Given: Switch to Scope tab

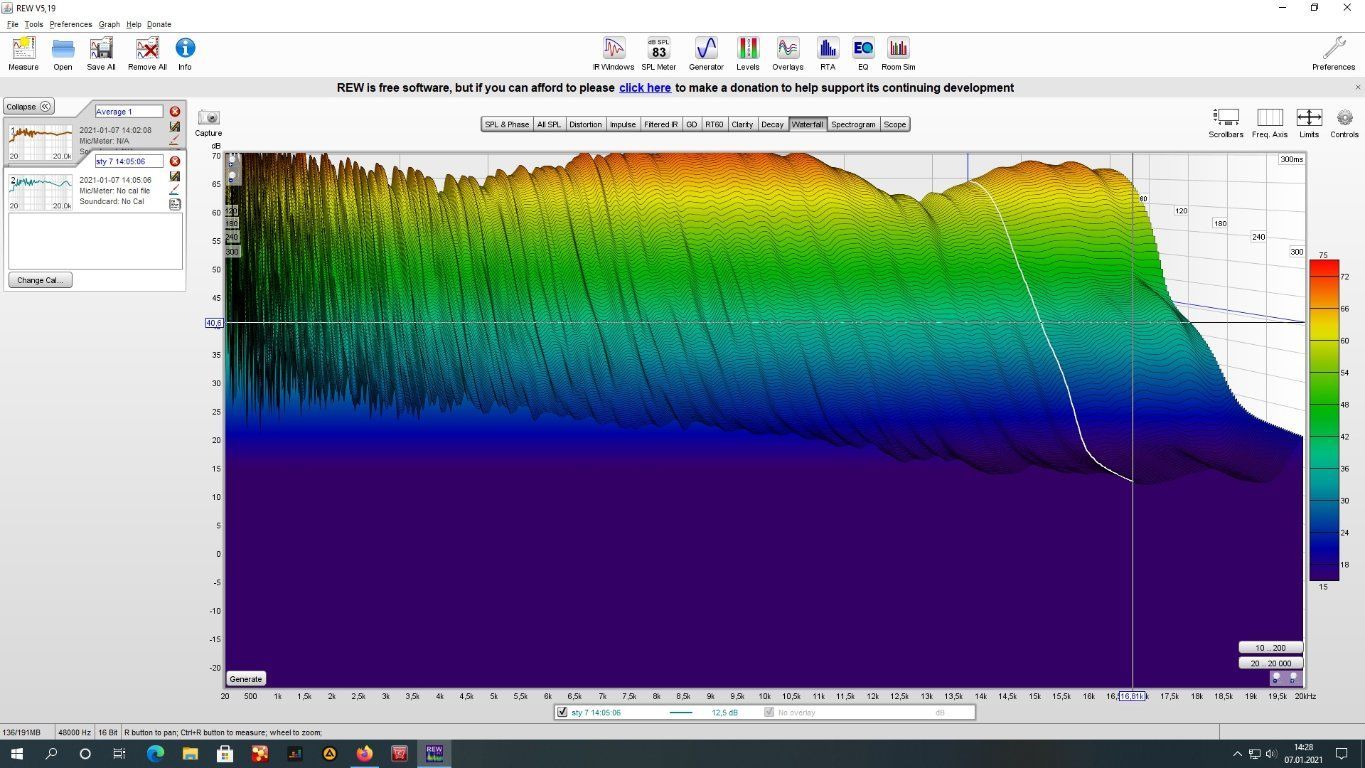Looking at the screenshot, I should click(x=895, y=125).
